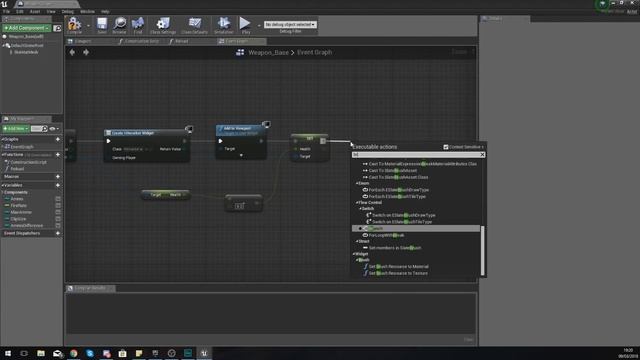
Task: Open the Debug menu
Action: coord(67,11)
